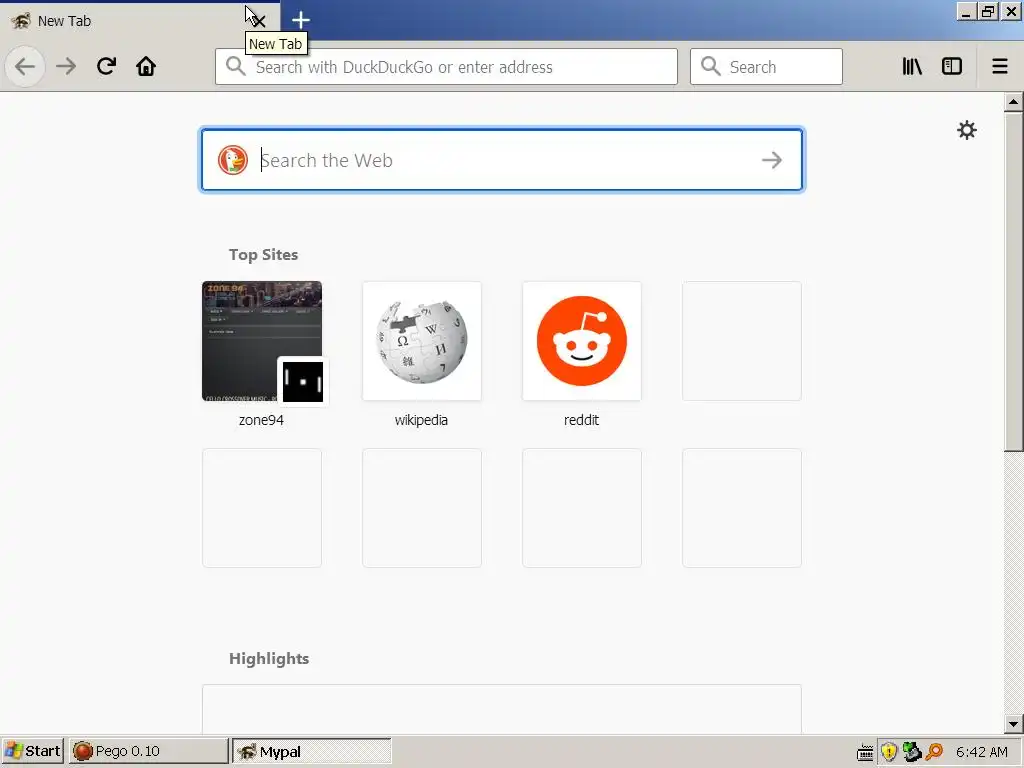This screenshot has width=1024, height=768.
Task: Minimize the Mypal browser window
Action: [x=967, y=12]
